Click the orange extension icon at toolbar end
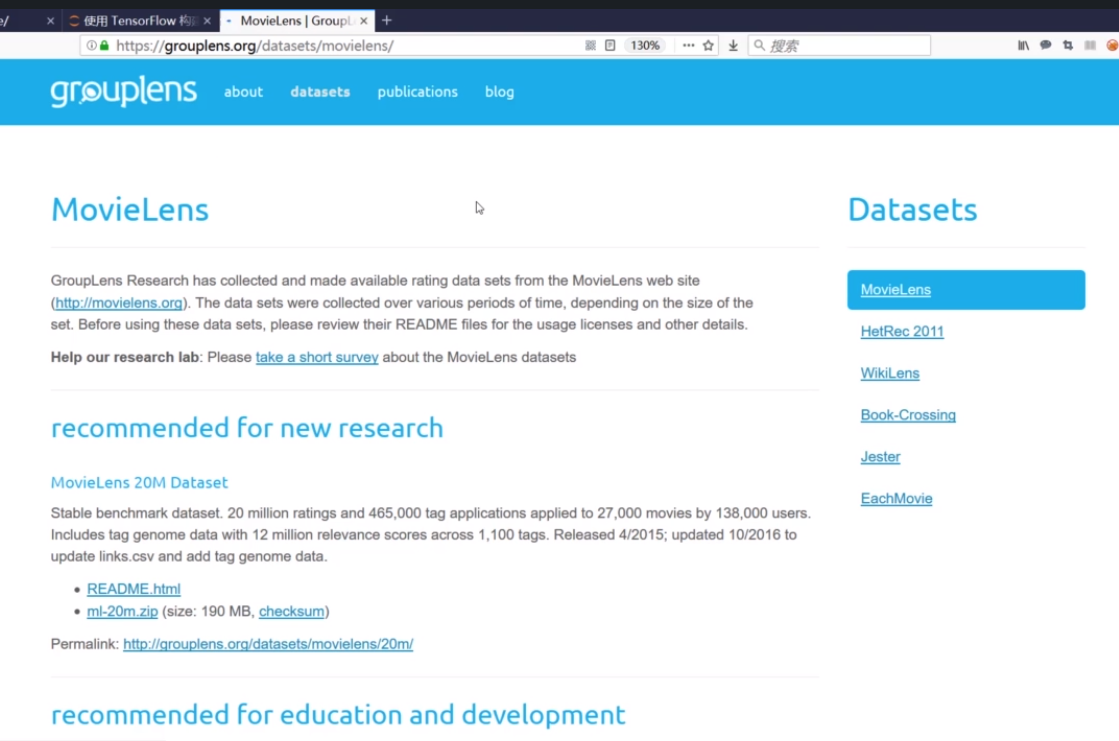 pyautogui.click(x=1112, y=46)
